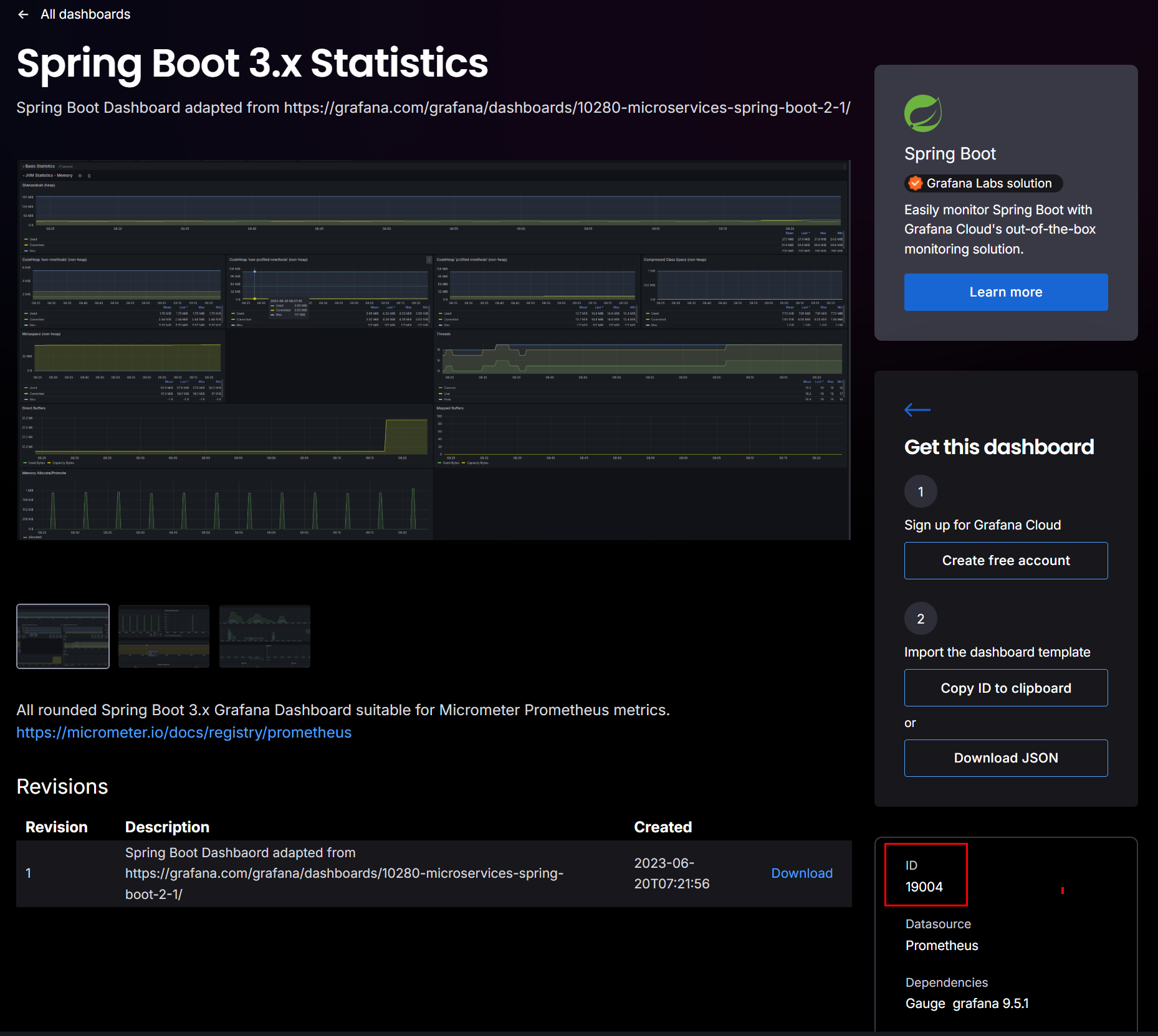Select the first dashboard screenshot thumbnail
The height and width of the screenshot is (1036, 1158).
(63, 636)
